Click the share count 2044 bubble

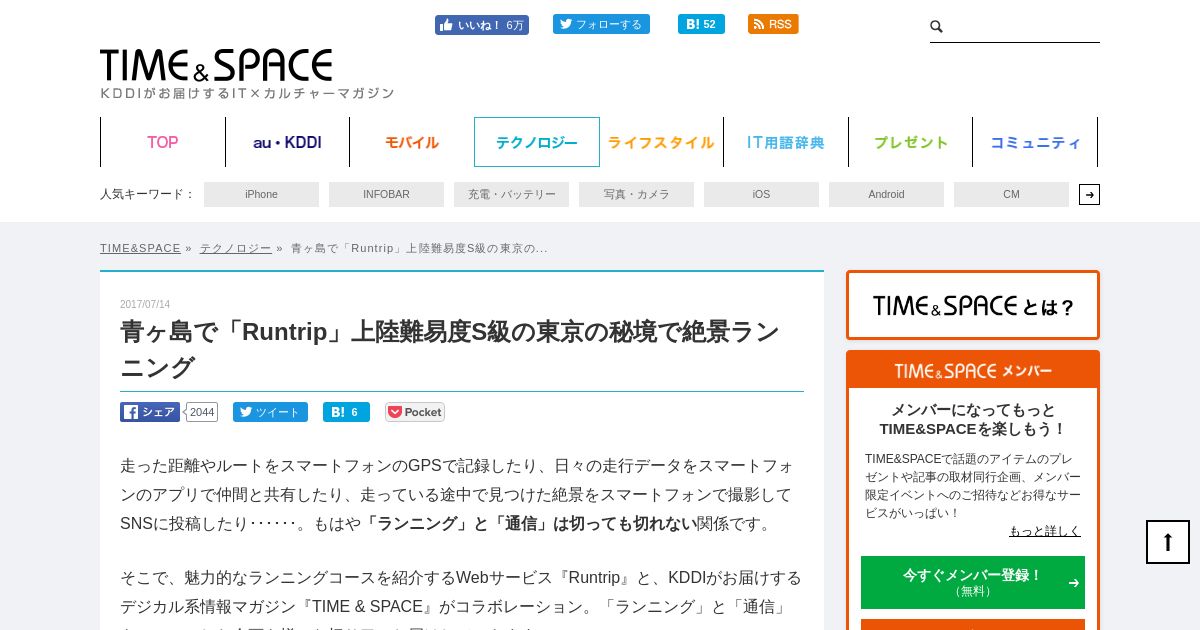[201, 412]
